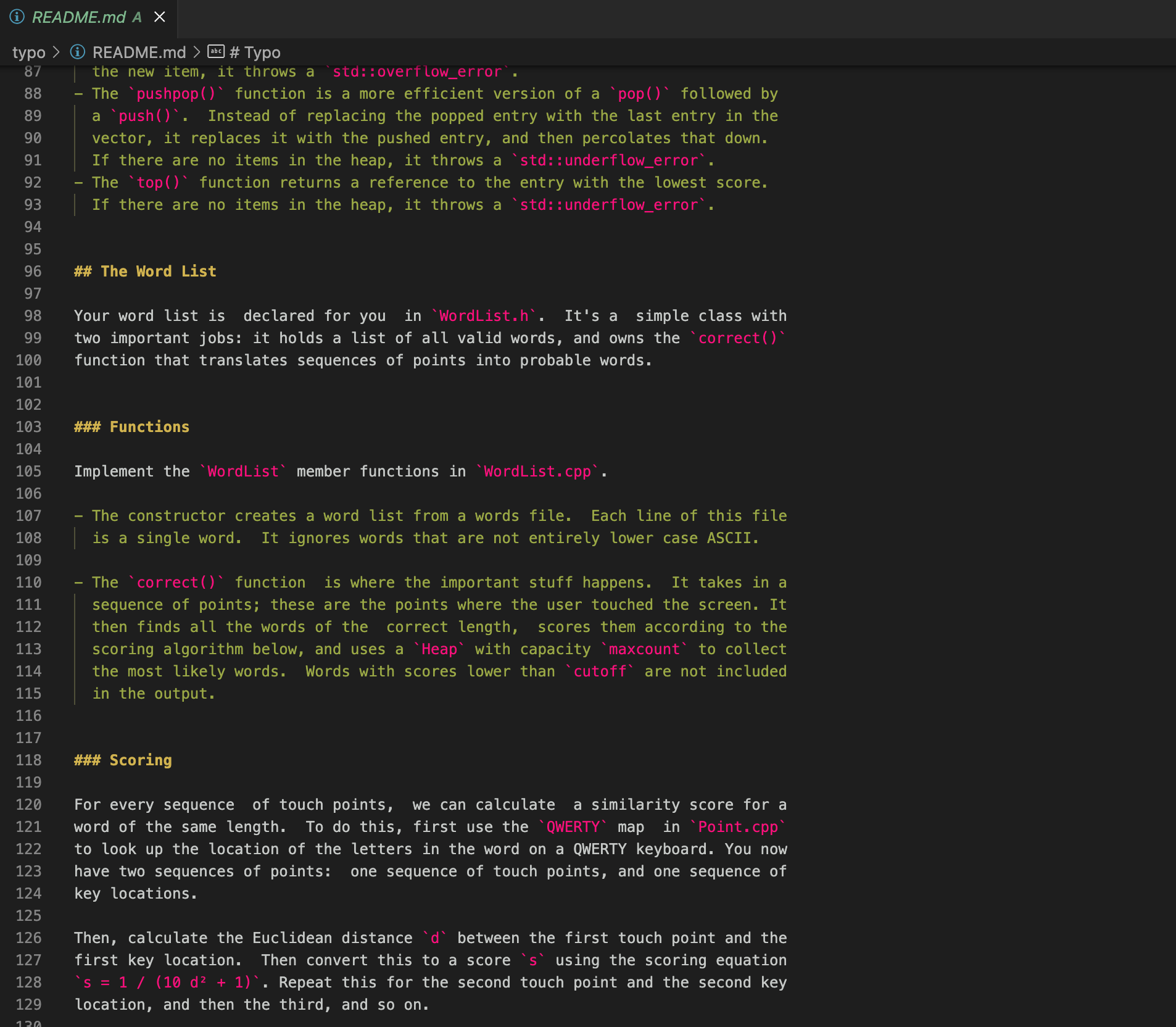The width and height of the screenshot is (1176, 1027).
Task: Open the README.md breadcrumb item
Action: click(139, 52)
